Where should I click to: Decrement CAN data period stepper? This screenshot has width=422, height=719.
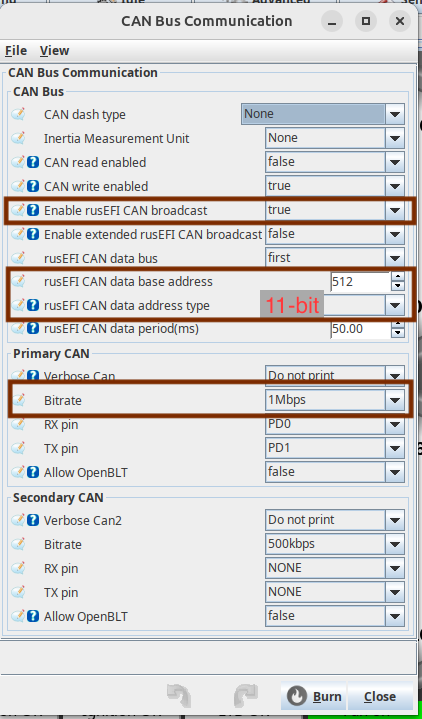coord(398,334)
